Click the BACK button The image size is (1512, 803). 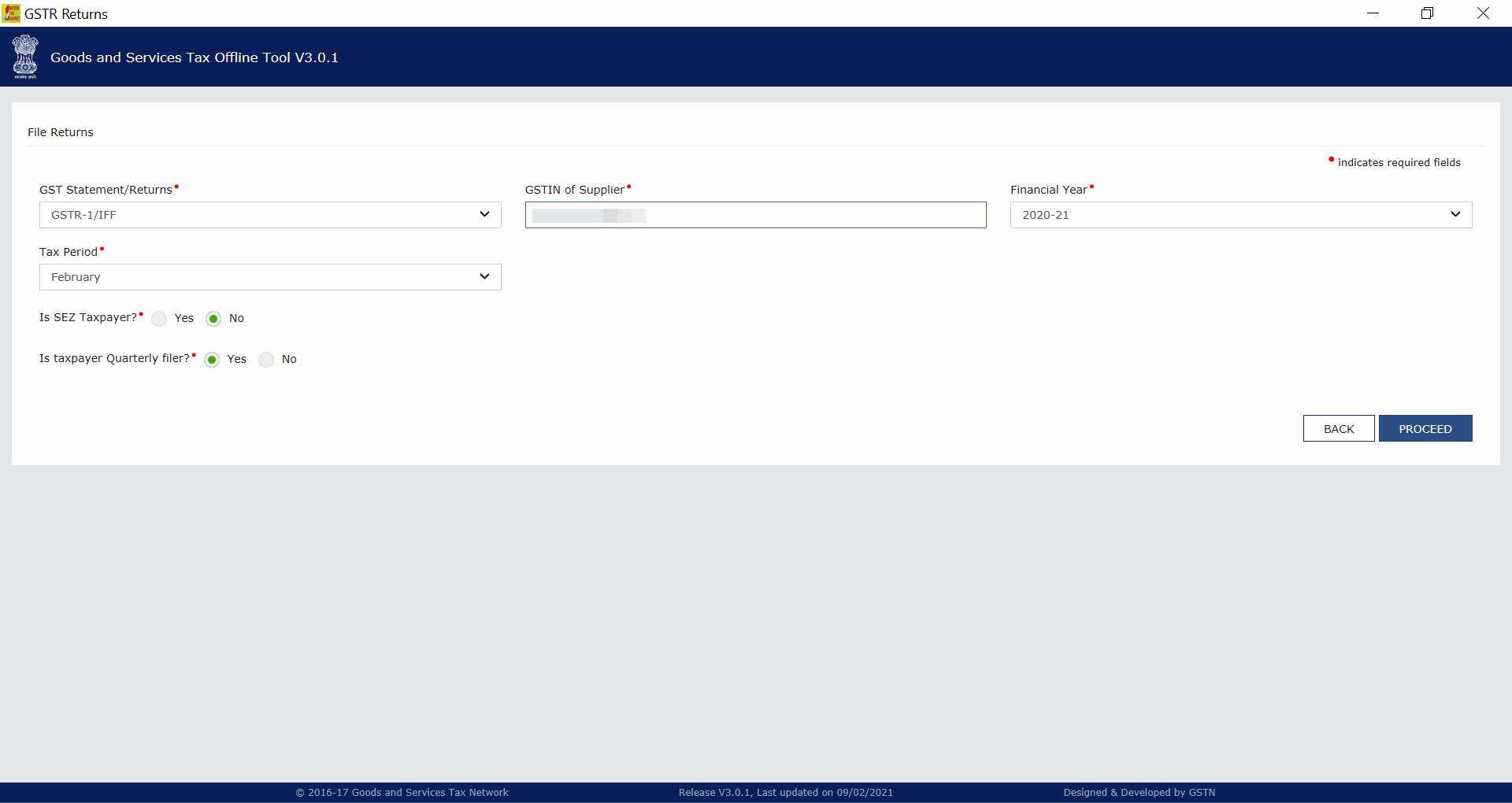(x=1339, y=428)
